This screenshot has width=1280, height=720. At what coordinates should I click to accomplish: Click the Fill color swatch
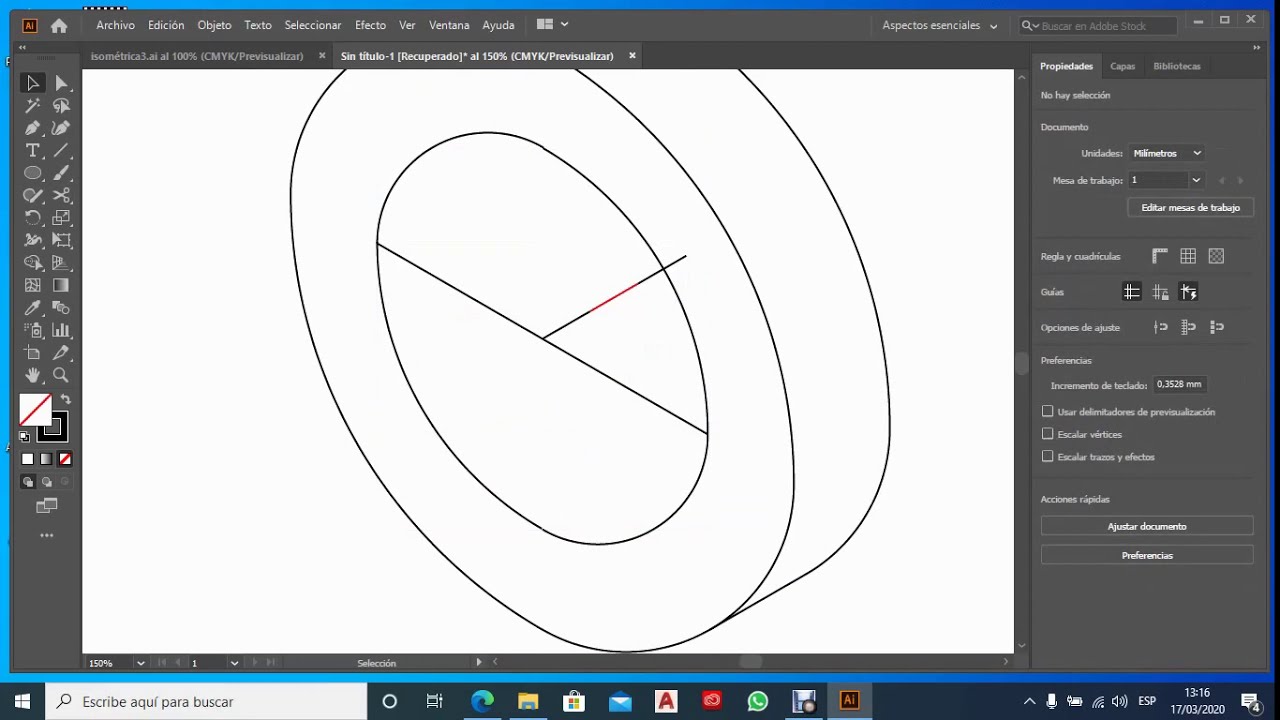click(34, 410)
